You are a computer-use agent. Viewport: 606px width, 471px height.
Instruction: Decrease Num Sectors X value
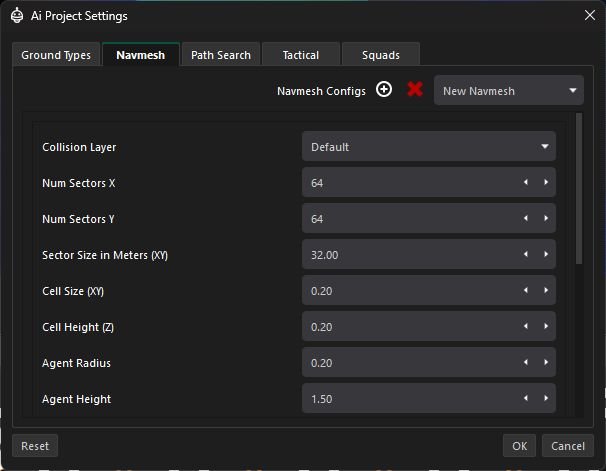click(x=526, y=182)
